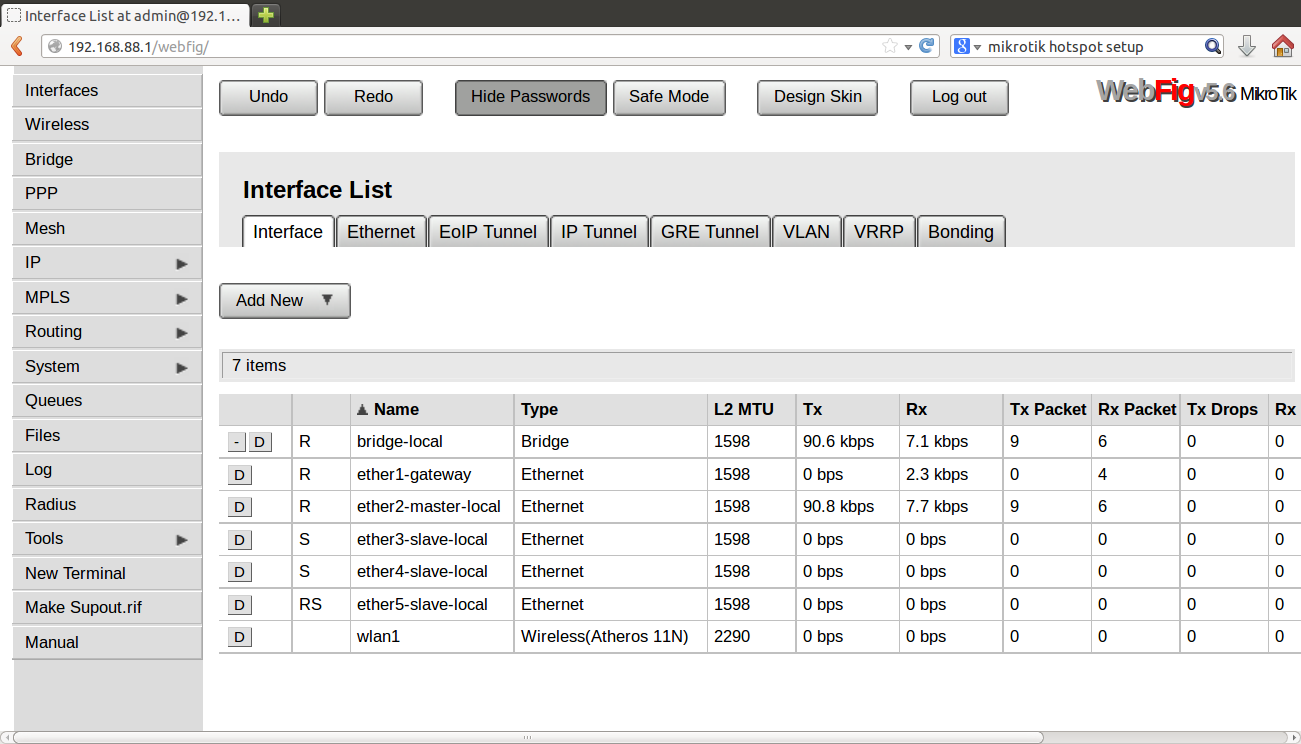Switch to the VLAN tab
Viewport: 1301px width, 744px height.
pos(806,231)
